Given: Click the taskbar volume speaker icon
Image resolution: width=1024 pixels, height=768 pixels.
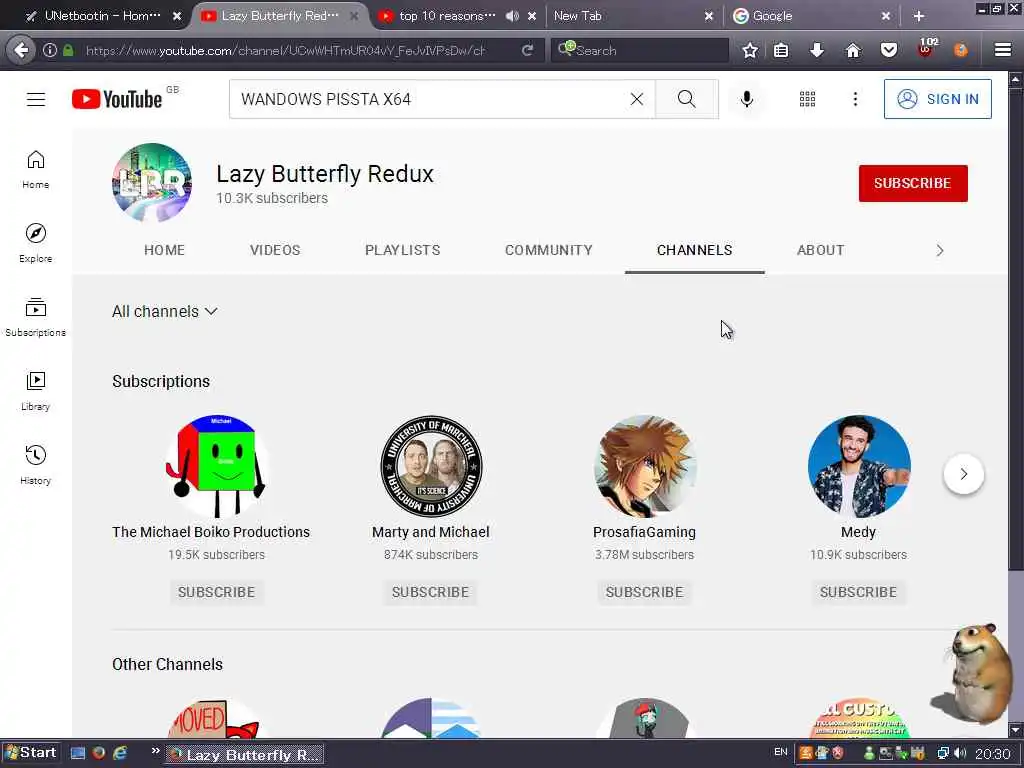Looking at the screenshot, I should pos(960,754).
